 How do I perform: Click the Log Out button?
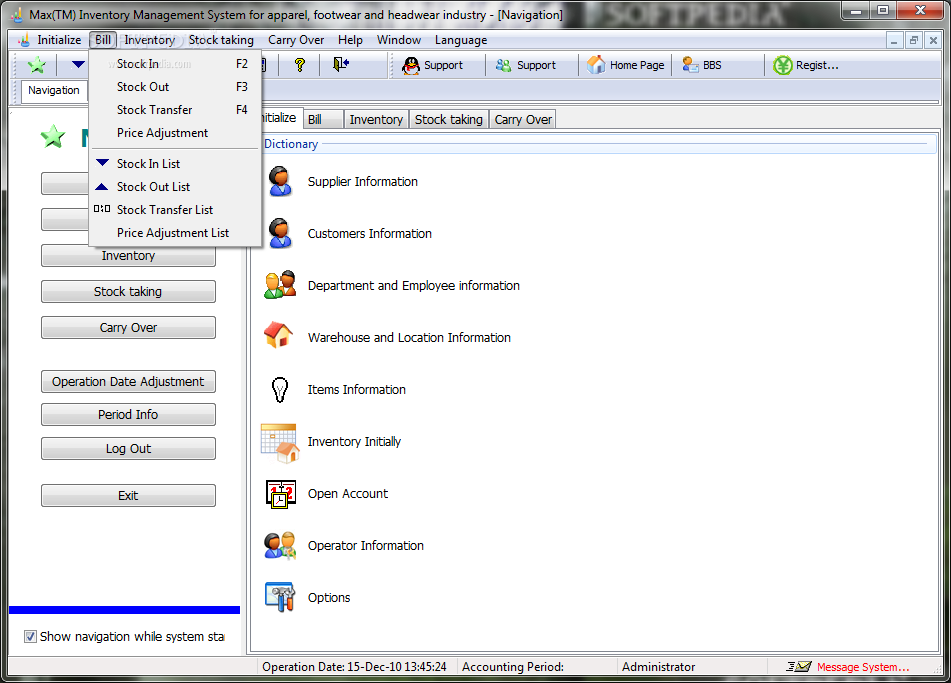(x=128, y=449)
